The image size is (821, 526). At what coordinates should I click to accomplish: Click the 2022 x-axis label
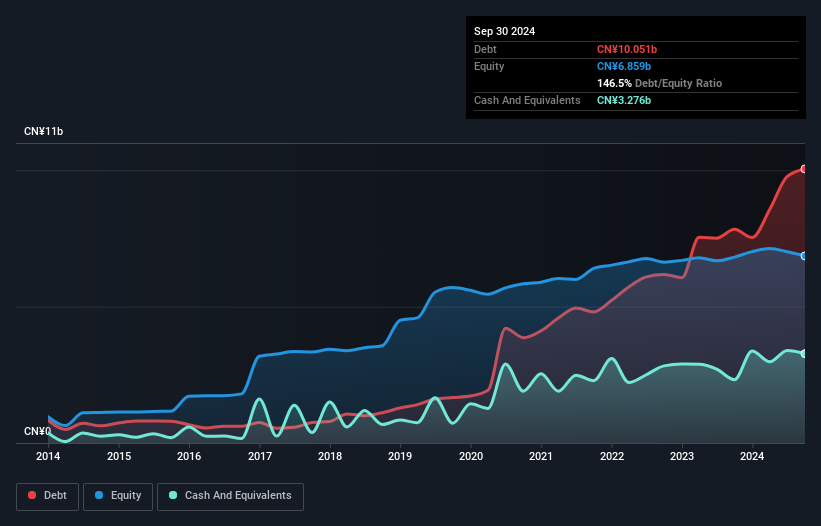pos(612,456)
